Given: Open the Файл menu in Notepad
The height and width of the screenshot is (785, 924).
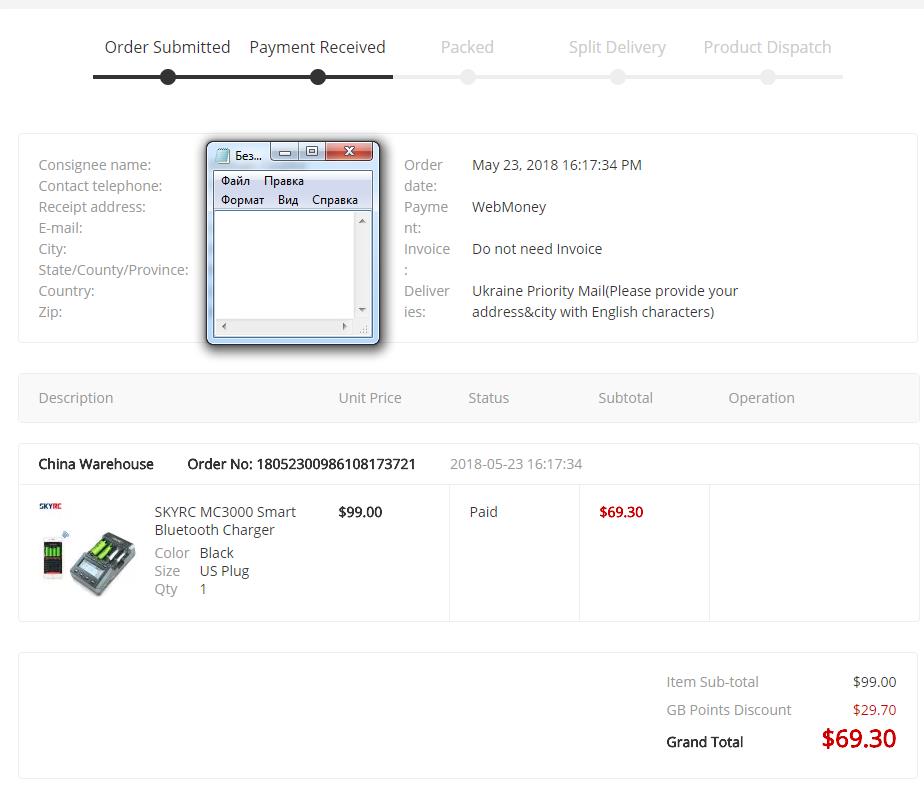Looking at the screenshot, I should click(235, 181).
